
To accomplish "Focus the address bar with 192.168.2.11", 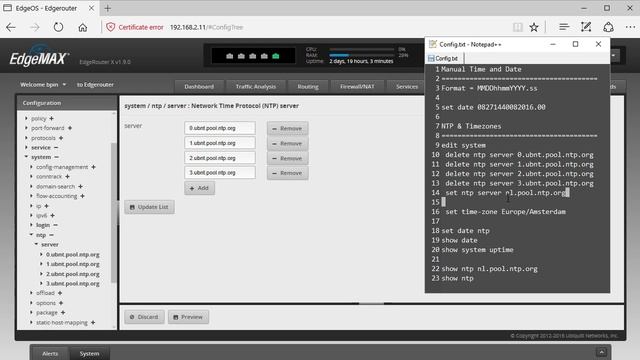I will 207,27.
